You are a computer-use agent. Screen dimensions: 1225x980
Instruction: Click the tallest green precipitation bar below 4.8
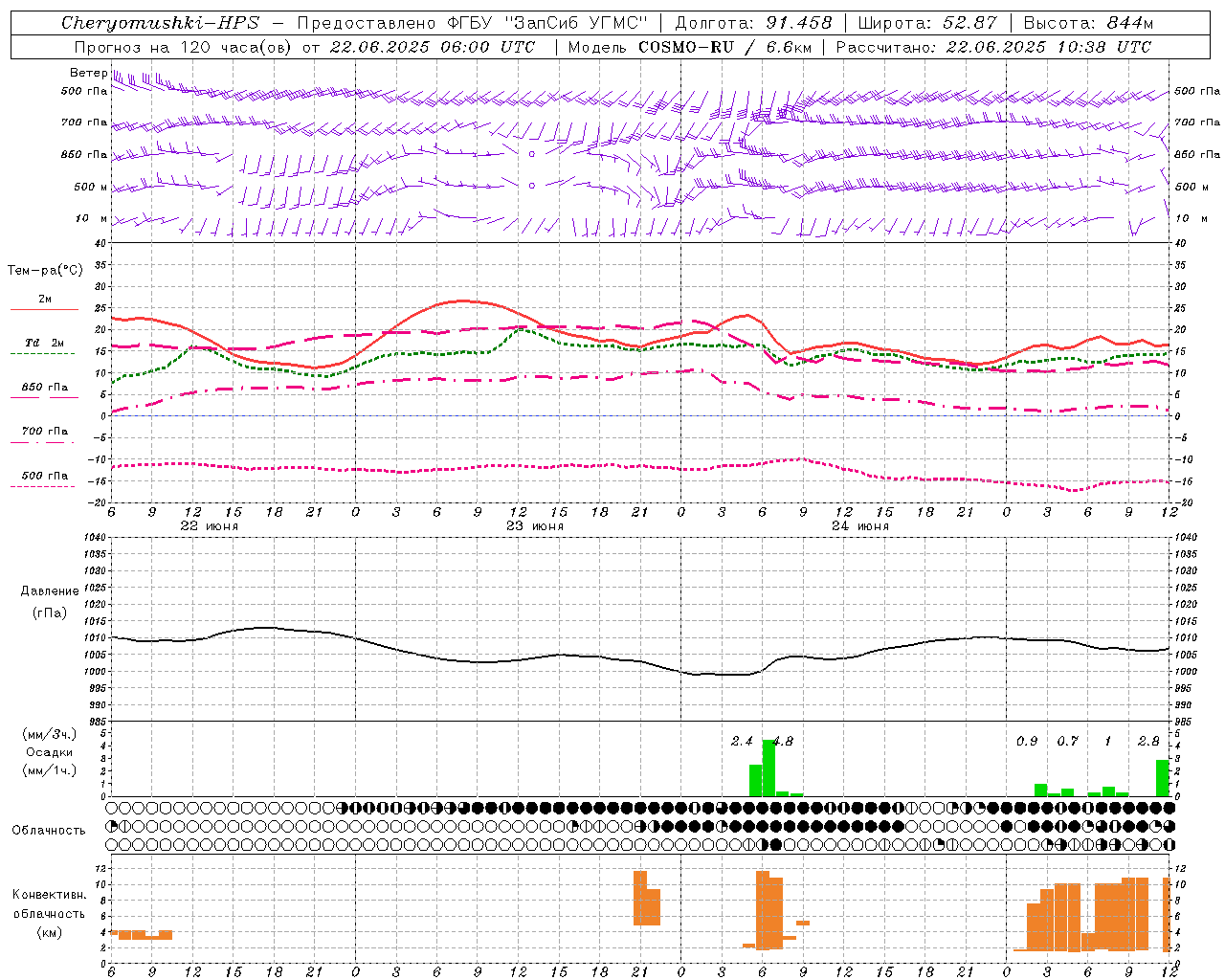point(768,768)
